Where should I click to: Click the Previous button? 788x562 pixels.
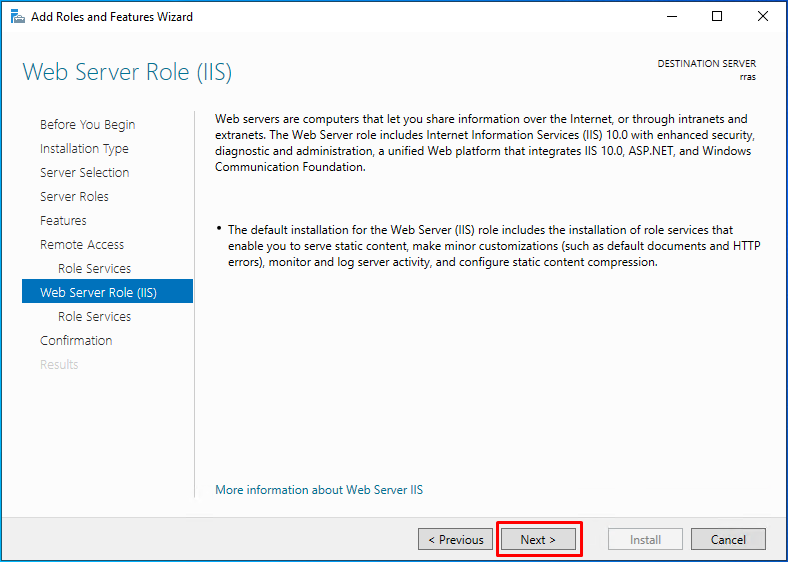click(x=455, y=539)
